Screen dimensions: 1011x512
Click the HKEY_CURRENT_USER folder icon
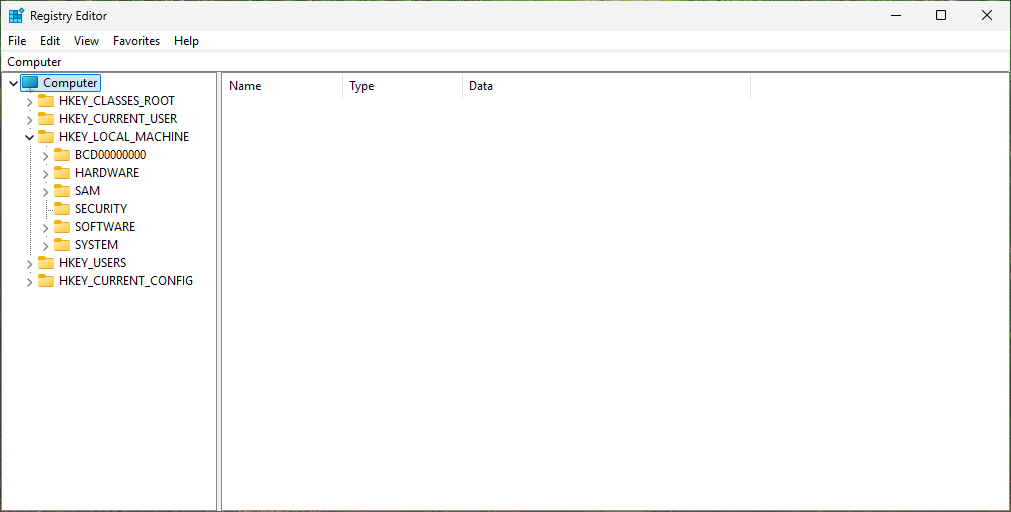pyautogui.click(x=46, y=119)
